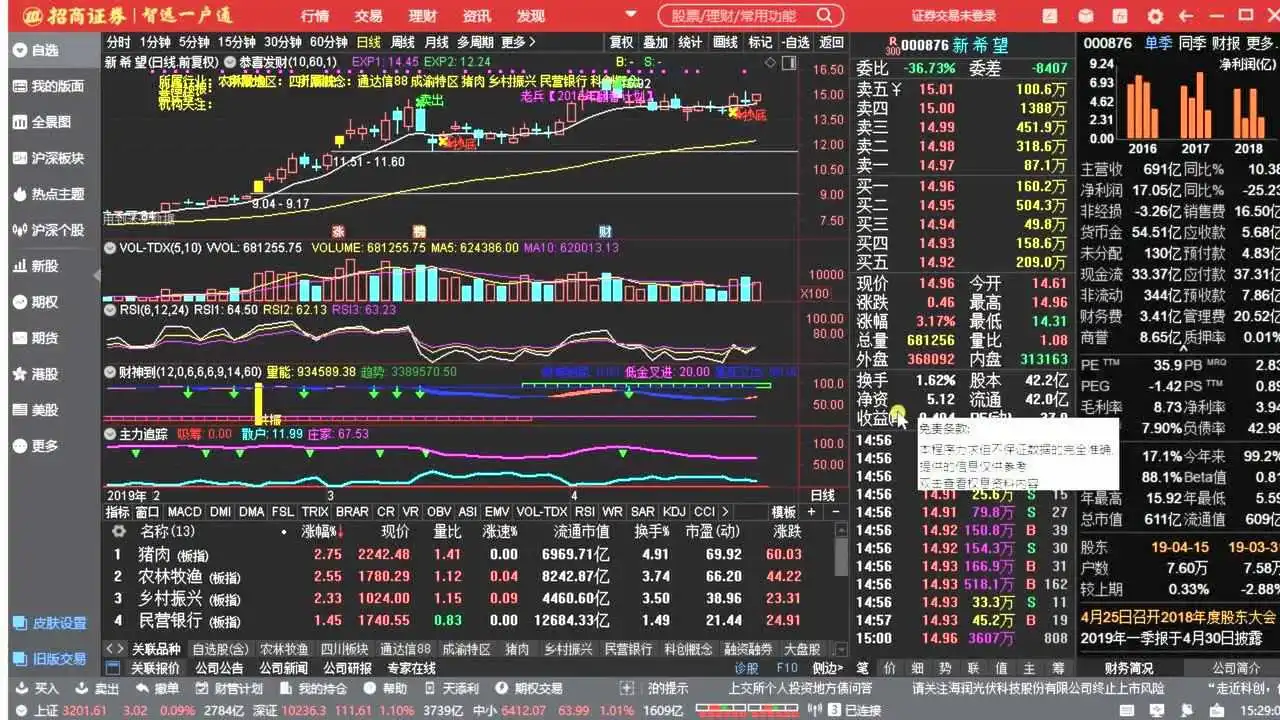Switch to 公司公告 tab
The height and width of the screenshot is (720, 1280).
click(219, 668)
